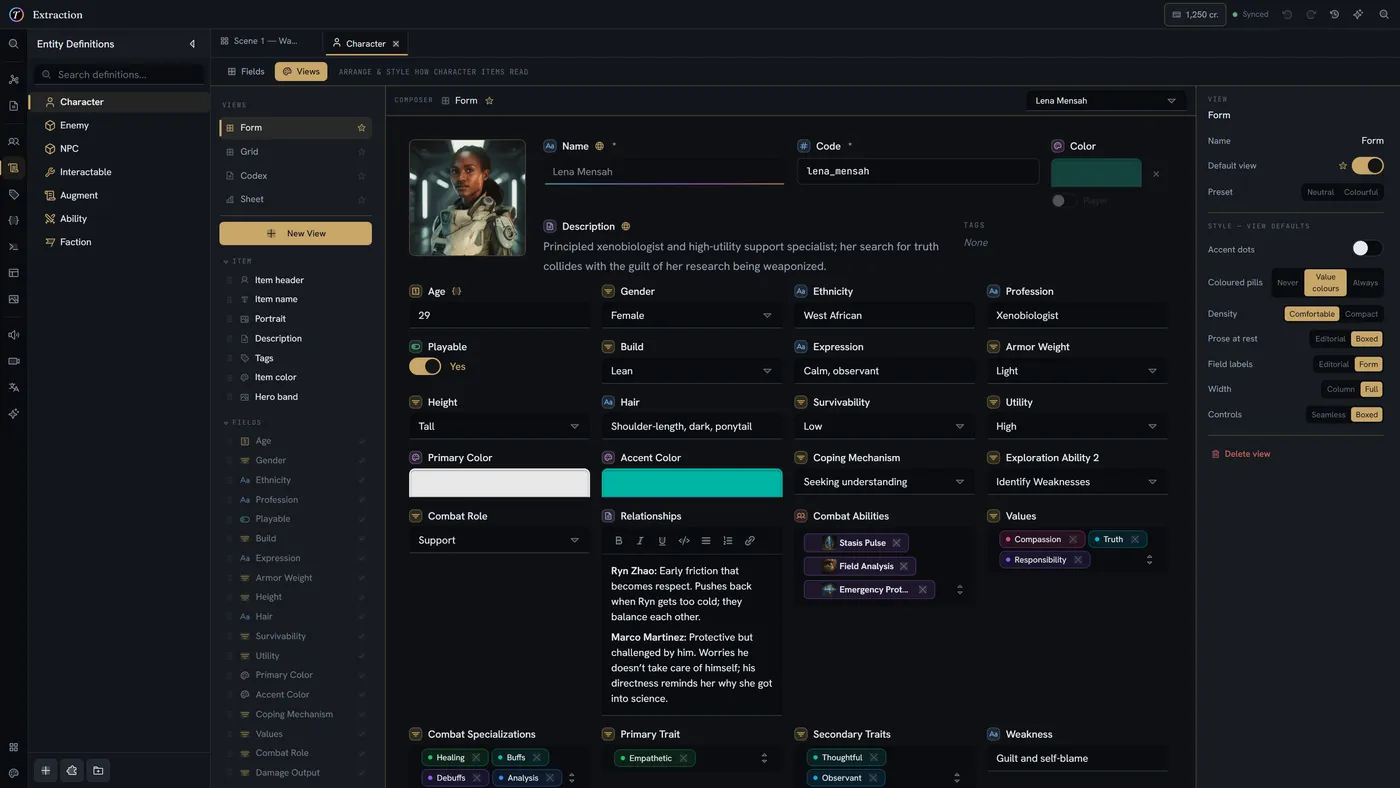Click the Accent Color teal swatch

point(692,483)
